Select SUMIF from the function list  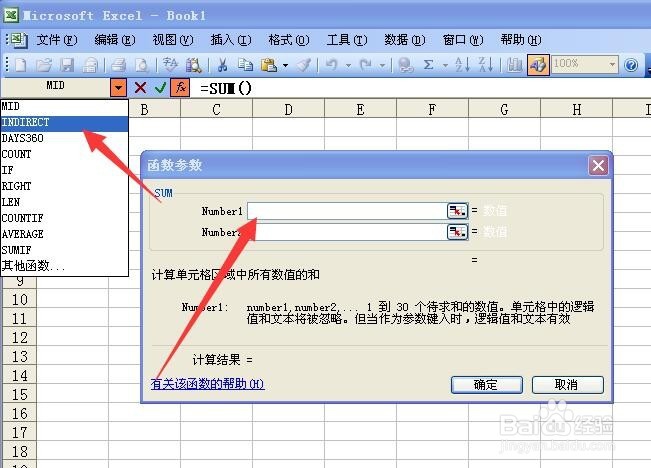64,250
